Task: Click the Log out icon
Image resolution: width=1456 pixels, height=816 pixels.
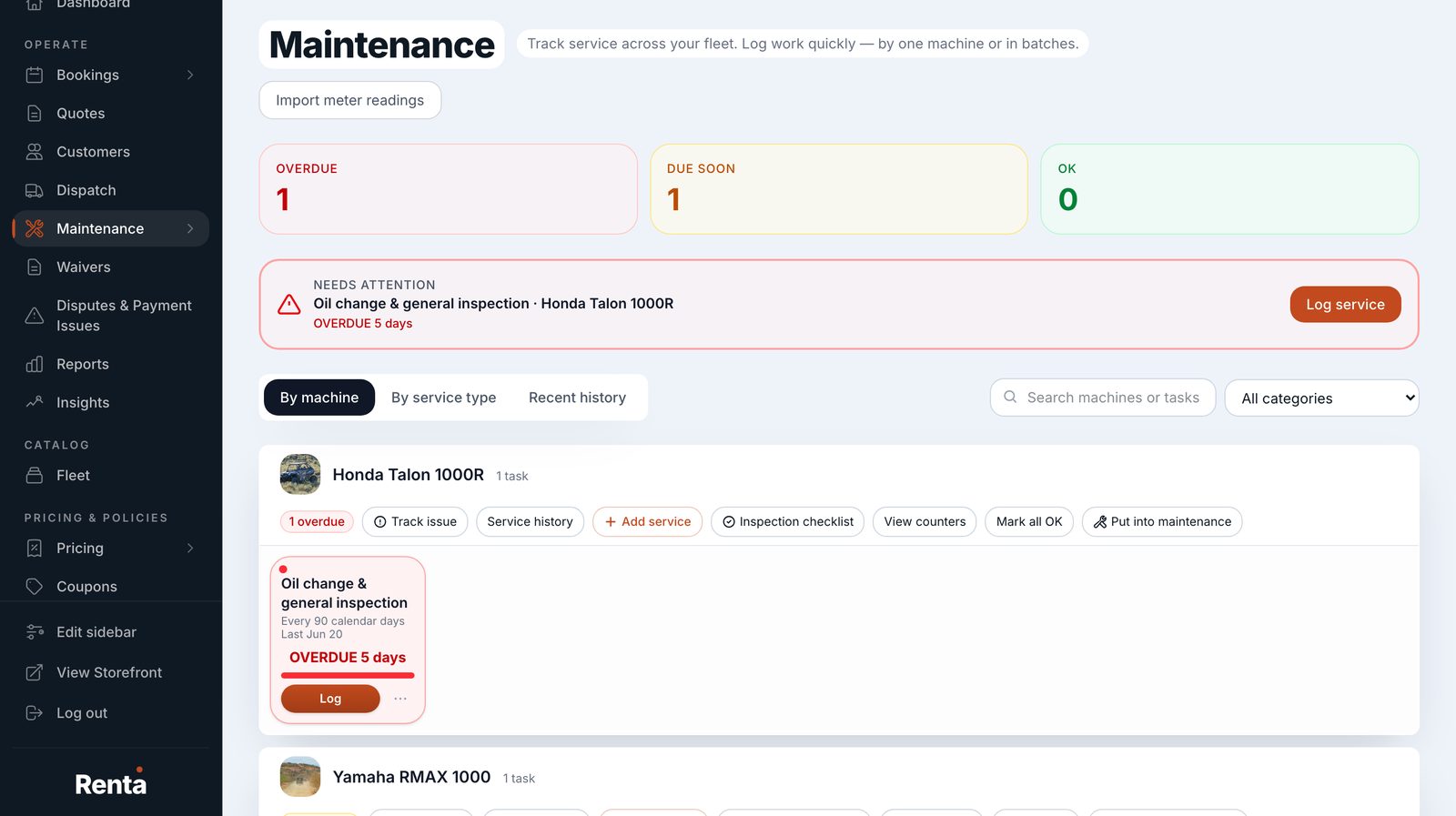Action: 35,713
